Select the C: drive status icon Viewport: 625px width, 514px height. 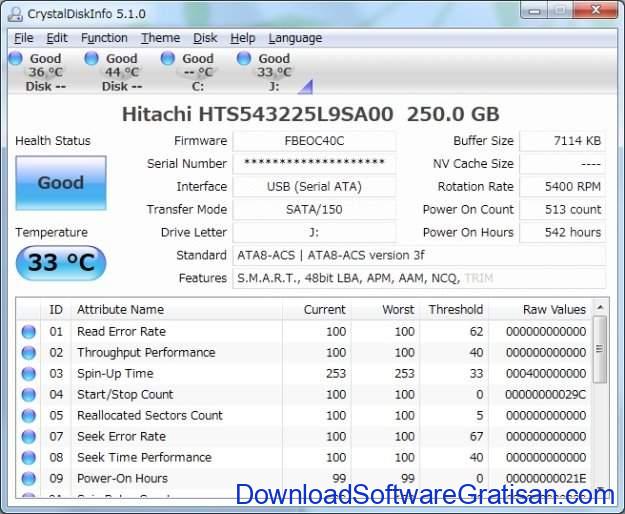(x=167, y=58)
